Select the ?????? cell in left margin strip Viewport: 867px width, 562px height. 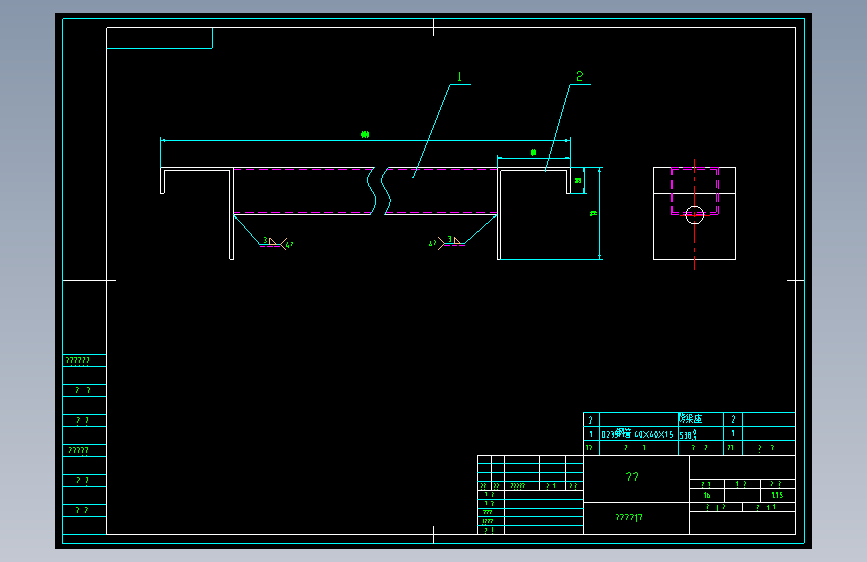(x=85, y=361)
